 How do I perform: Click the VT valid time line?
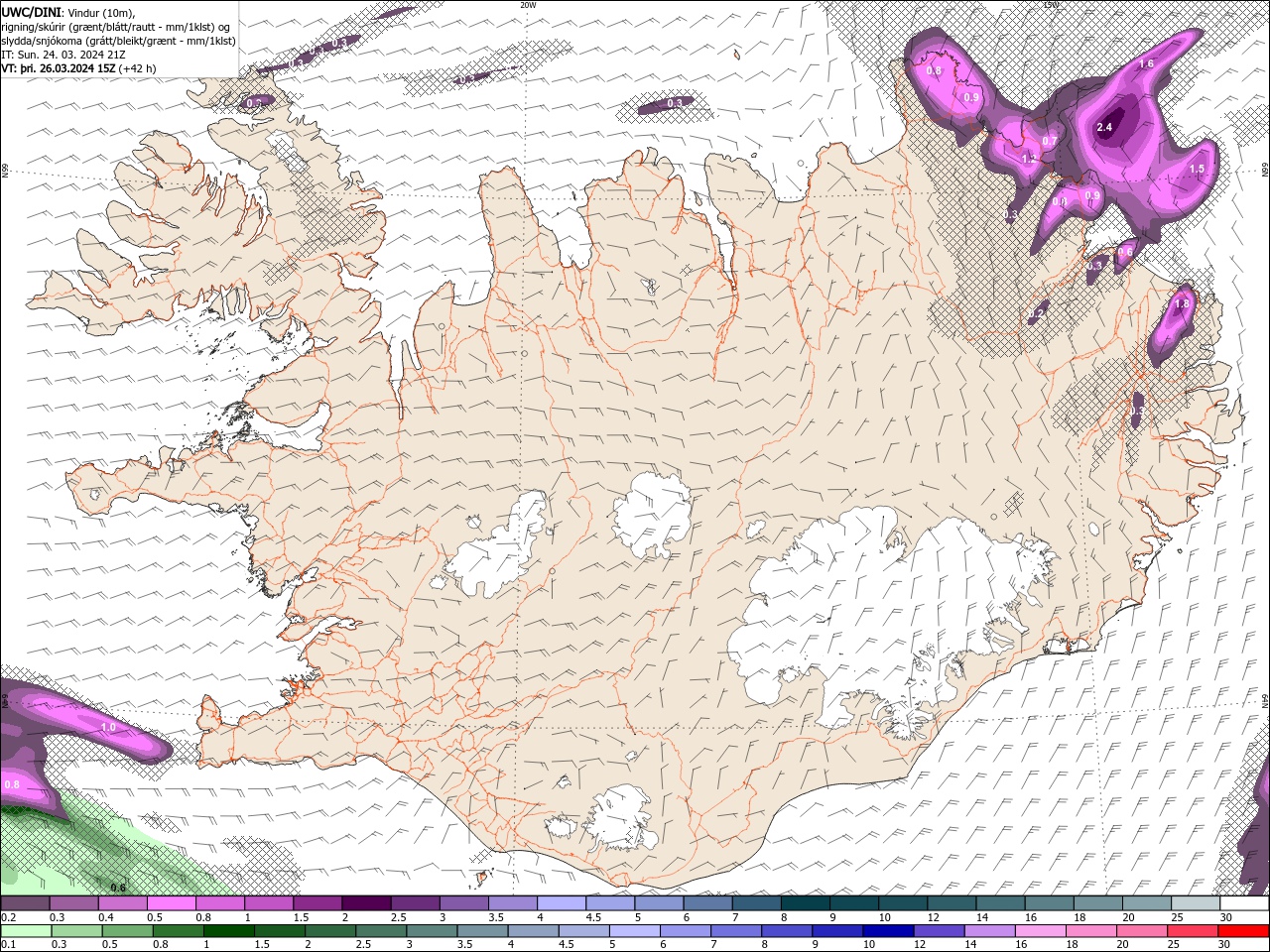coord(79,68)
